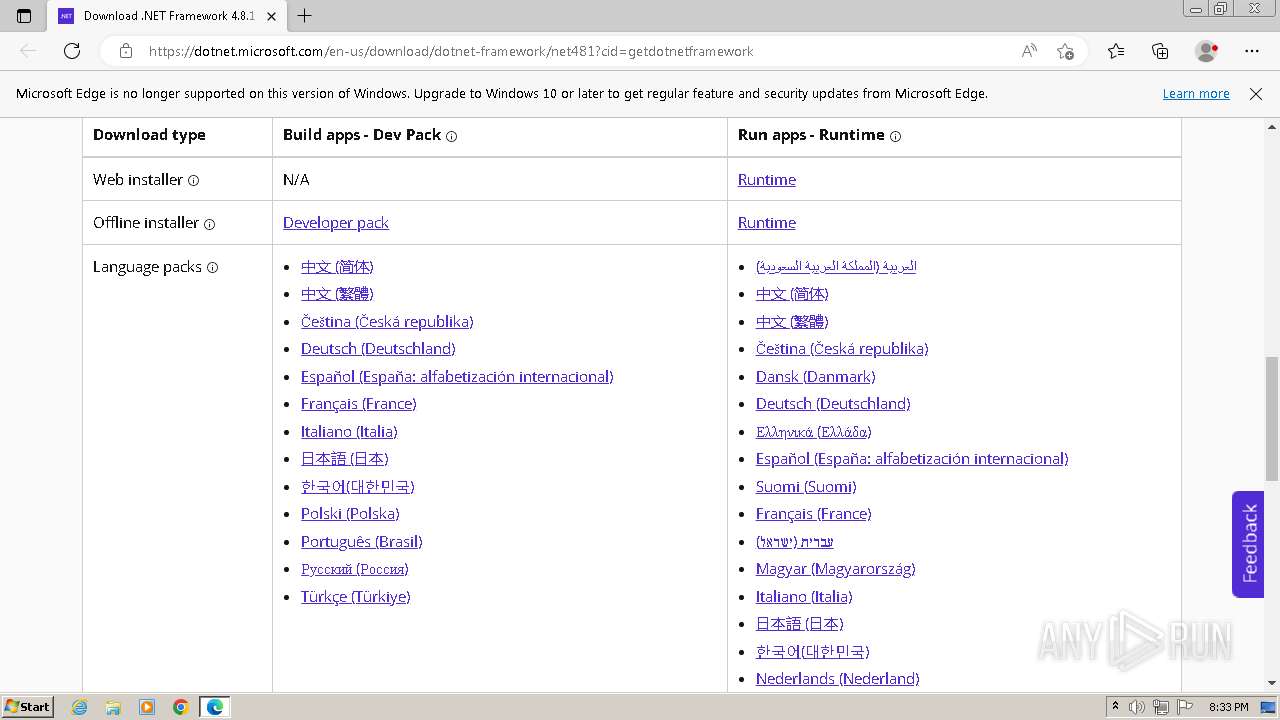
Task: Download Runtime Magyar (Magyarország) pack
Action: point(836,569)
